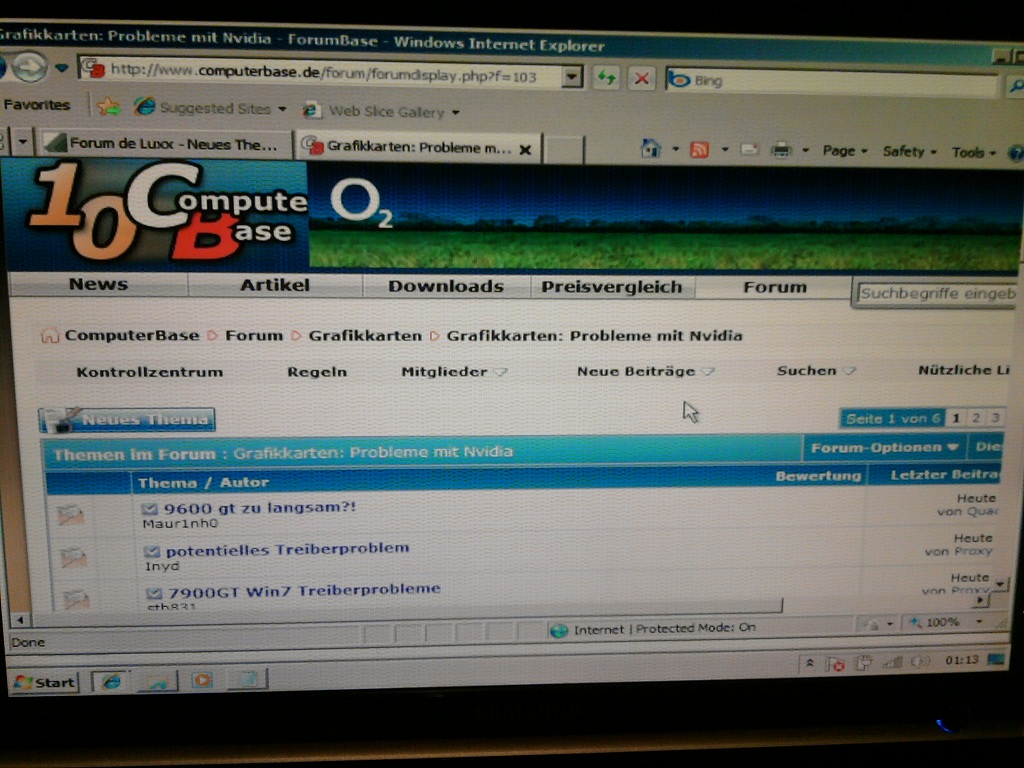Open thread '9600 gt zu langsam?!'
Image resolution: width=1024 pixels, height=768 pixels.
coord(259,507)
